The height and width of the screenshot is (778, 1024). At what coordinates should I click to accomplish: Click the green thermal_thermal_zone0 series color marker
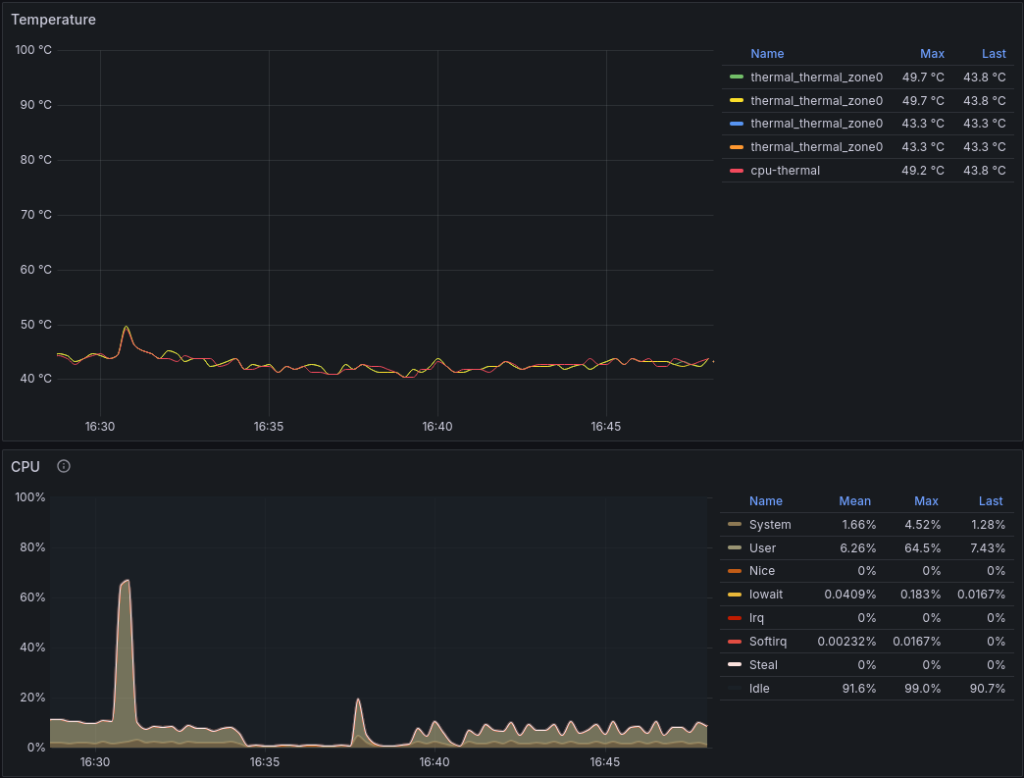[737, 77]
